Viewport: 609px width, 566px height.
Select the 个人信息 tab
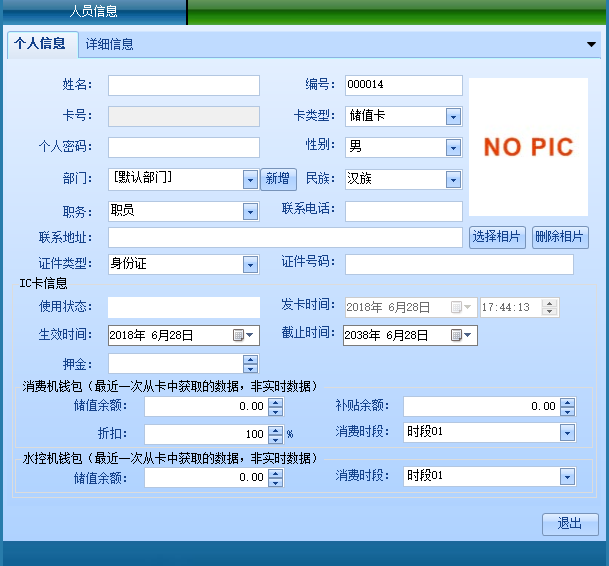pos(40,44)
